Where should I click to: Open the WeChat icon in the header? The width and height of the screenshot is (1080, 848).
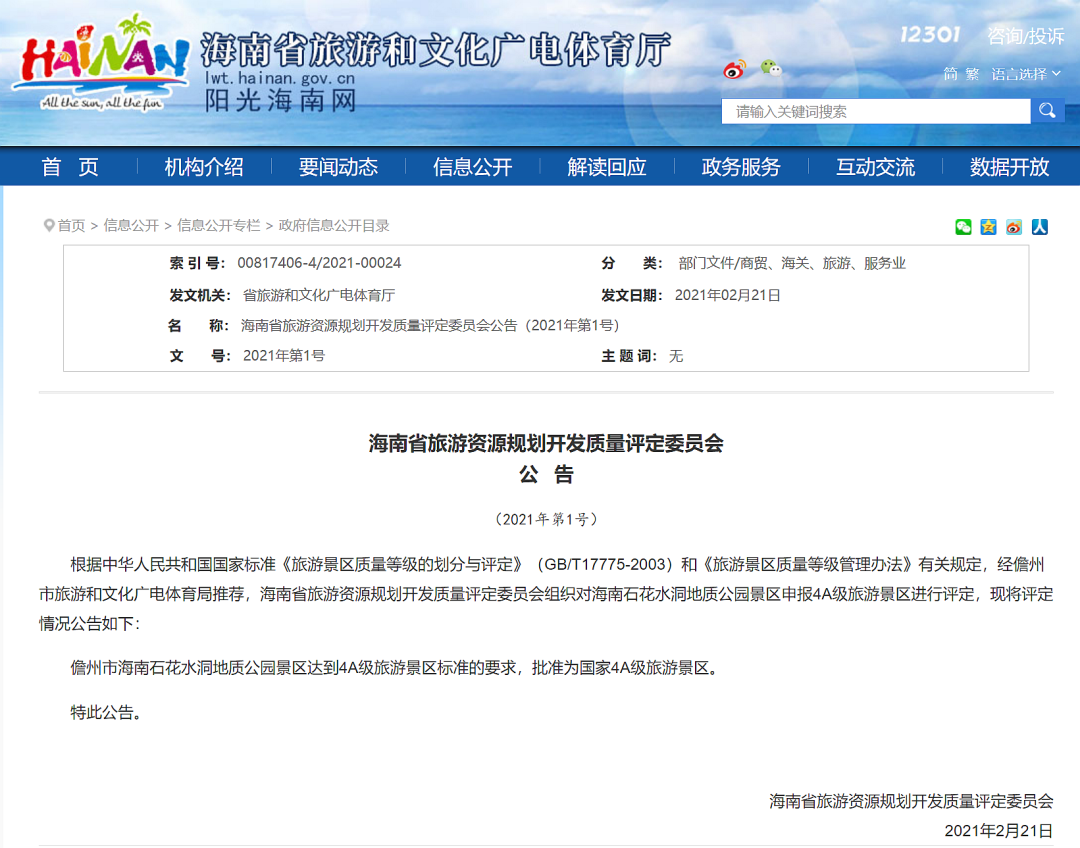point(771,68)
